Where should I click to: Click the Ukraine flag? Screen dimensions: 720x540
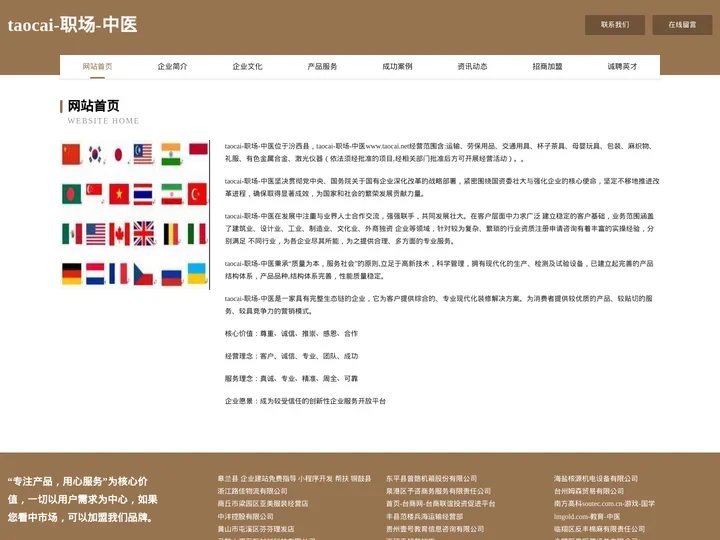pos(197,273)
